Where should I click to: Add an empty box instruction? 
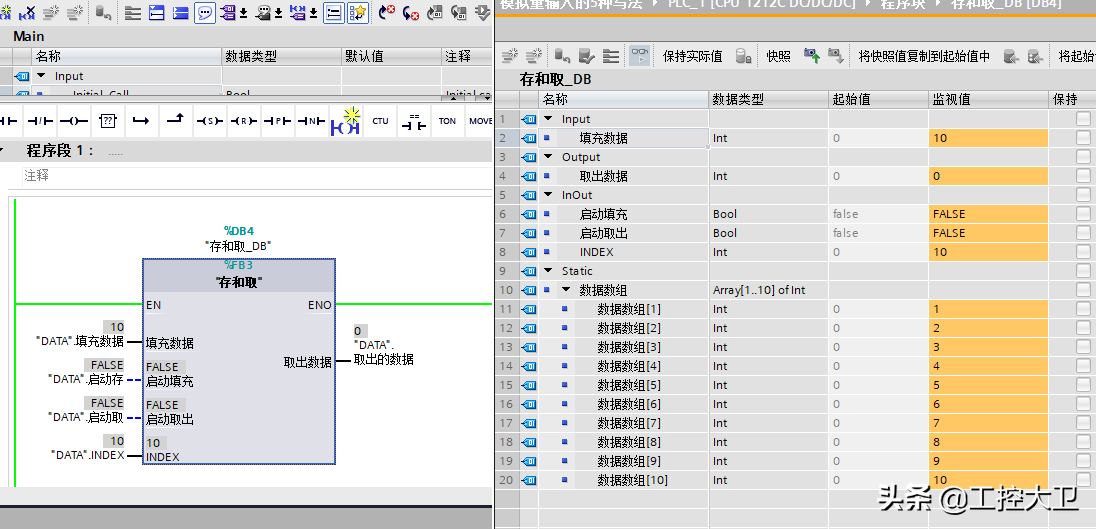click(x=107, y=121)
